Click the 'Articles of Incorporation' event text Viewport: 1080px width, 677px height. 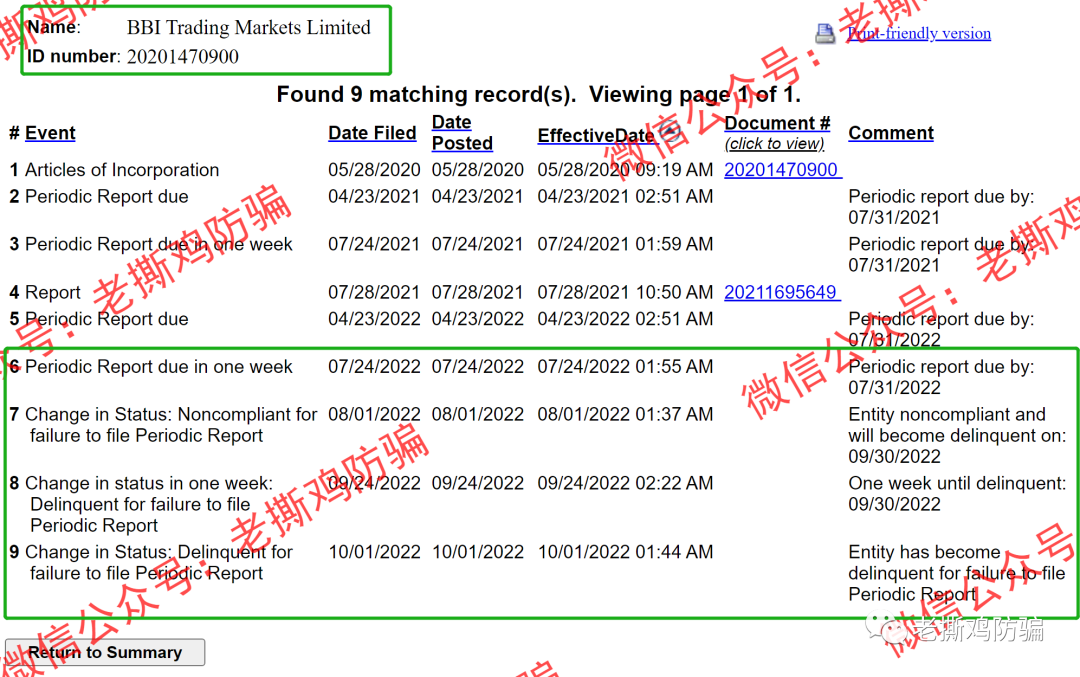click(x=122, y=169)
